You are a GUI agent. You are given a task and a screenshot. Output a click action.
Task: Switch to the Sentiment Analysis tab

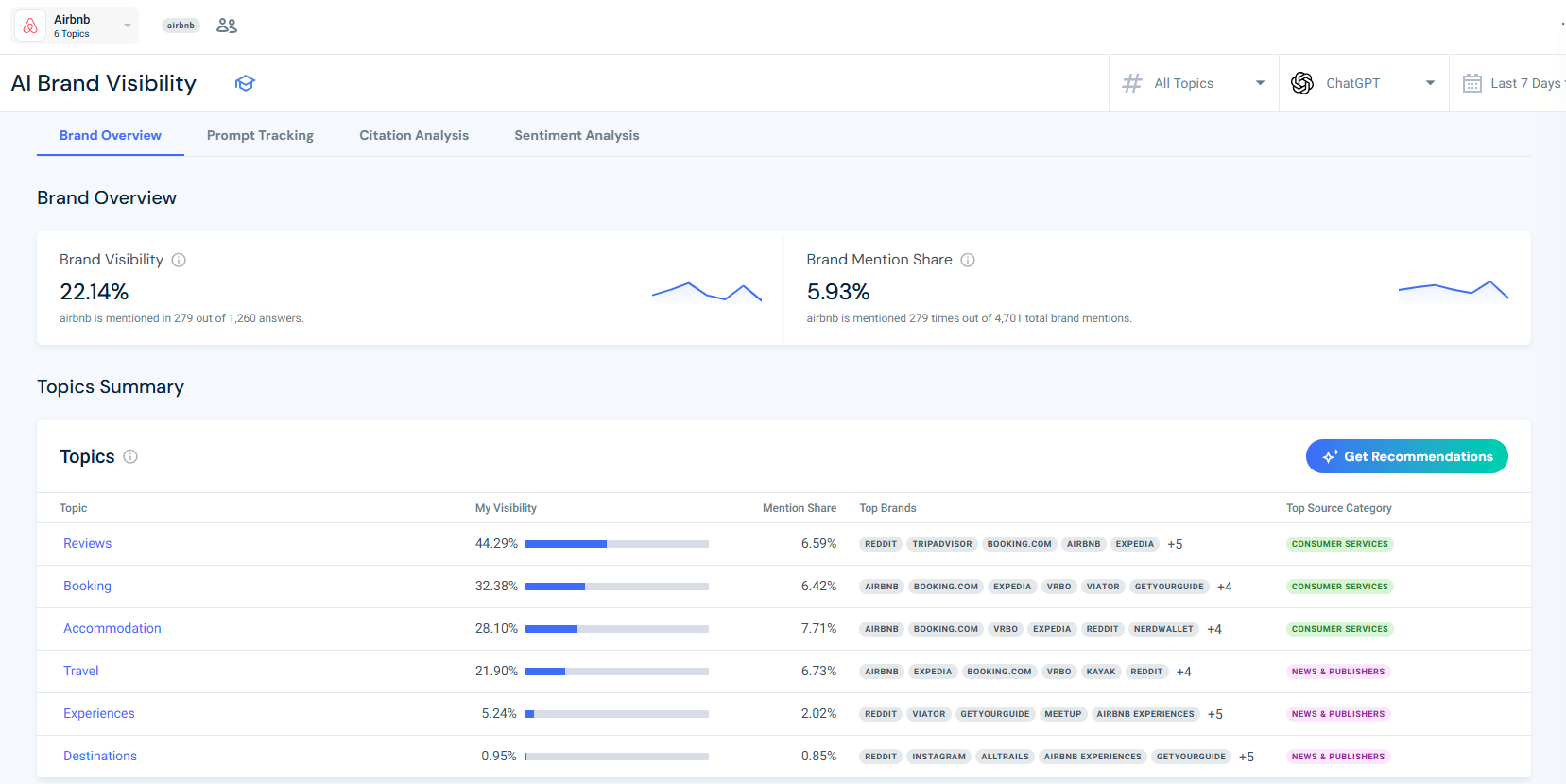pyautogui.click(x=576, y=135)
